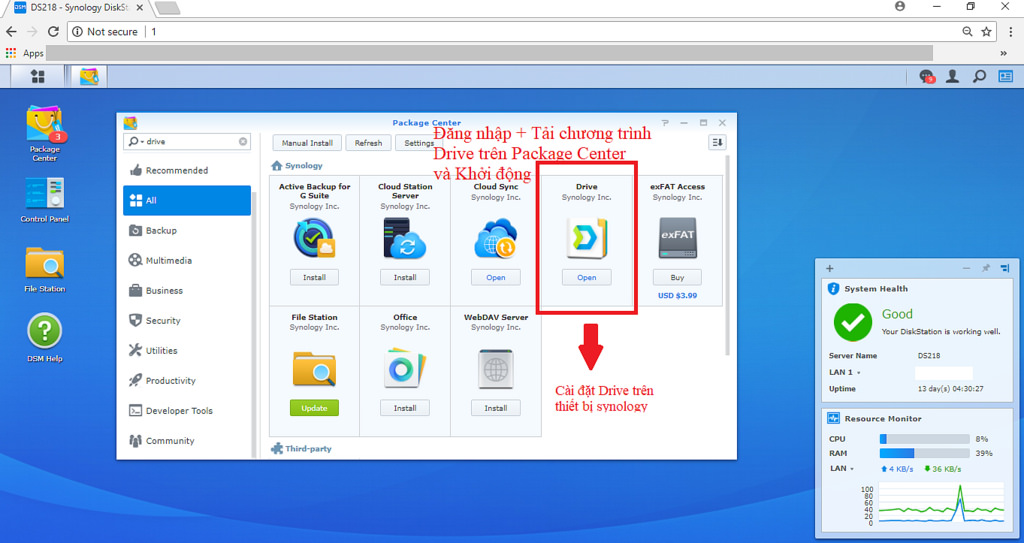Bookmark the page with the star icon
The width and height of the screenshot is (1024, 543).
pyautogui.click(x=986, y=31)
